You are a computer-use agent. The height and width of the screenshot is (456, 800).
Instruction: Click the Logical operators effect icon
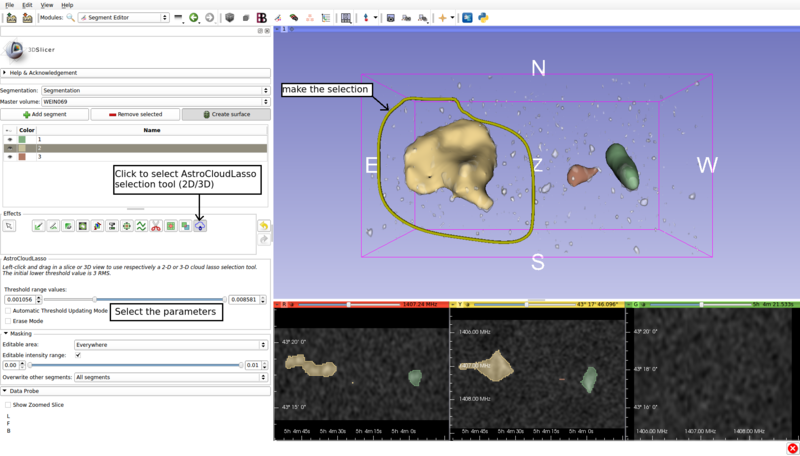tap(185, 226)
